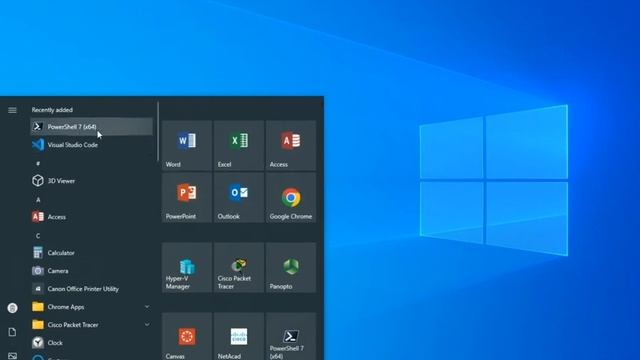Image resolution: width=640 pixels, height=360 pixels.
Task: Open 3D Viewer in the app list
Action: click(91, 181)
